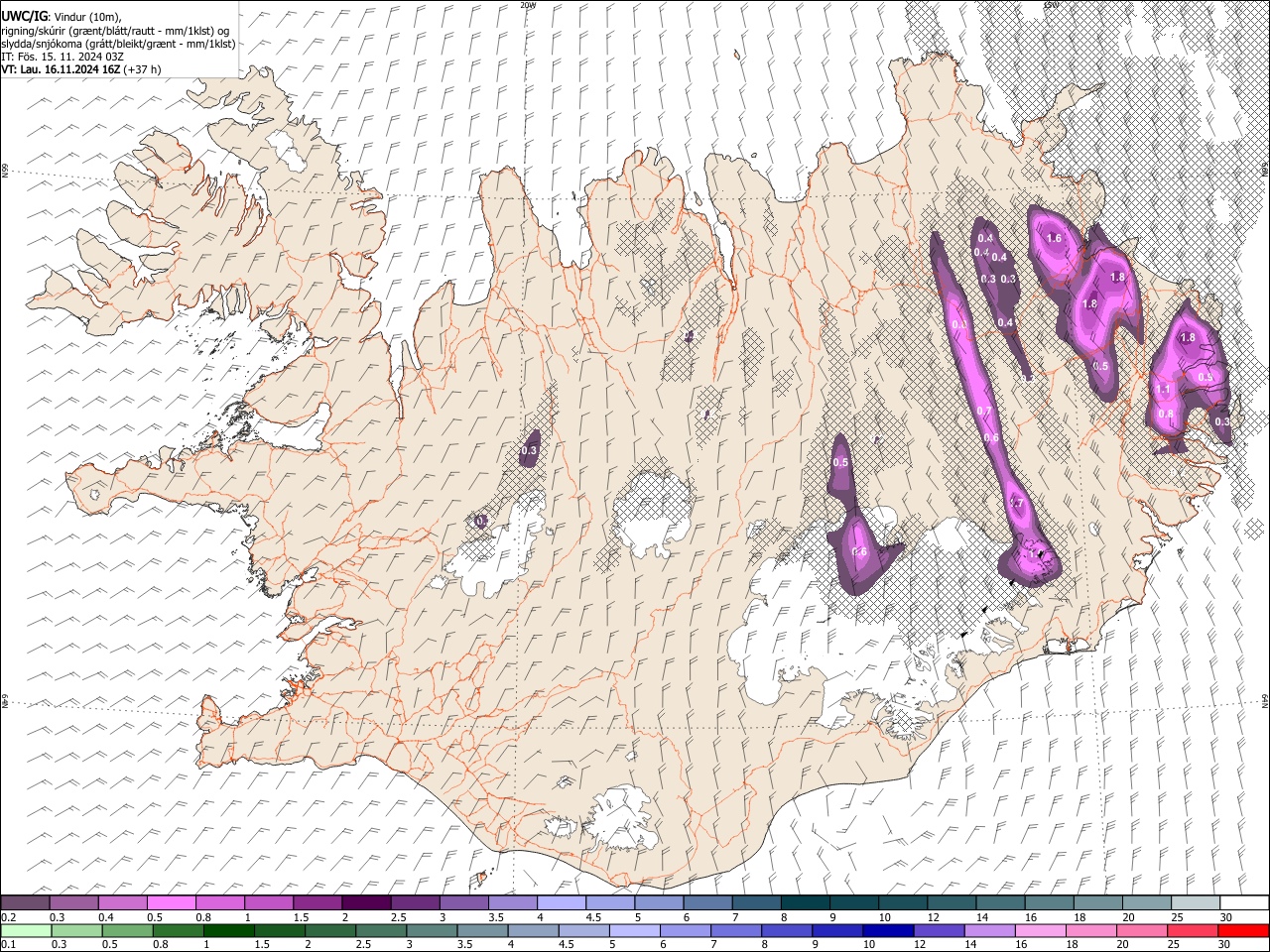Click the 'UWC/IG: Vindur (10m),' title text
The width and height of the screenshot is (1270, 952).
[x=62, y=17]
